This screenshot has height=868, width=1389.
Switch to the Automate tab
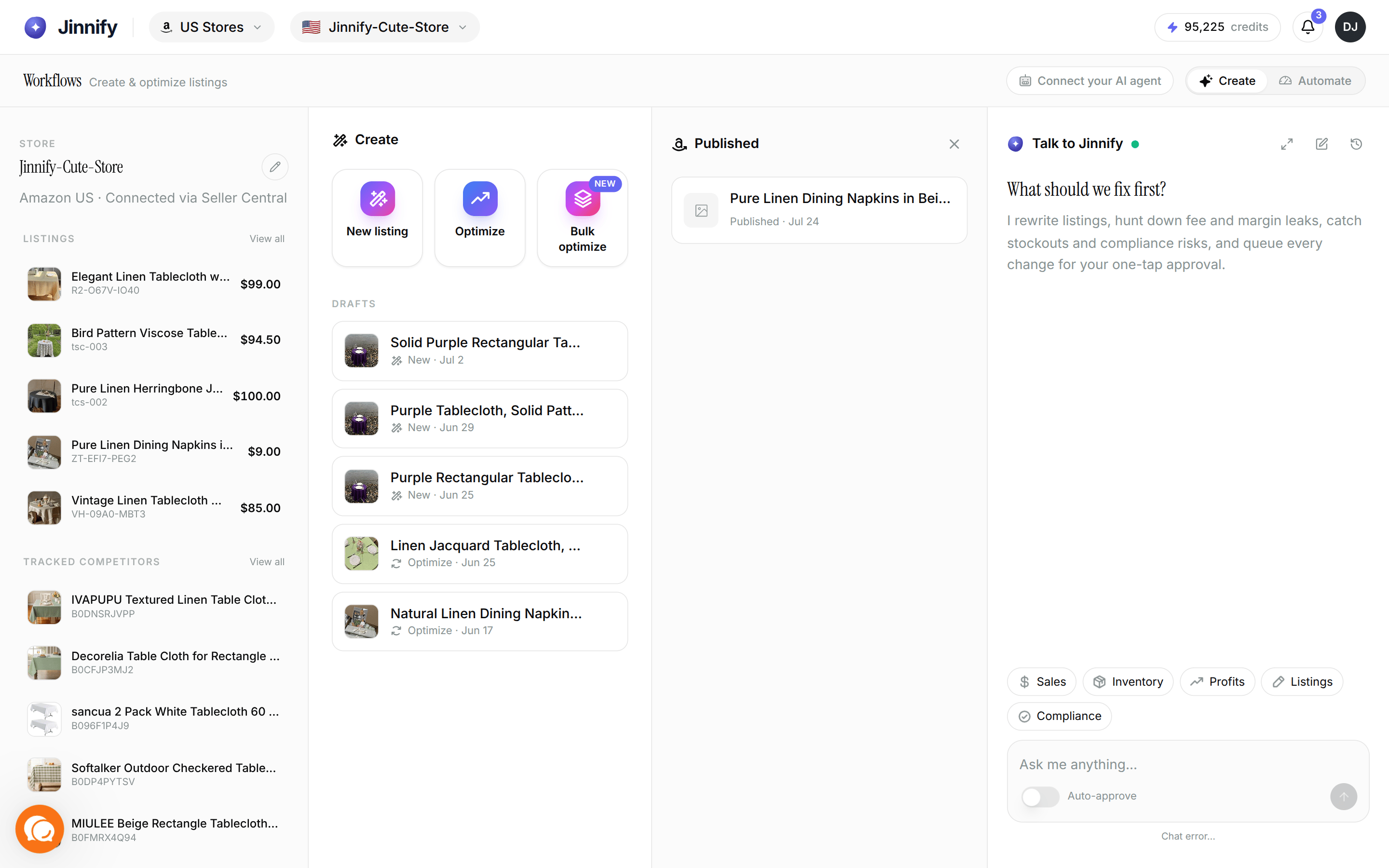1315,81
